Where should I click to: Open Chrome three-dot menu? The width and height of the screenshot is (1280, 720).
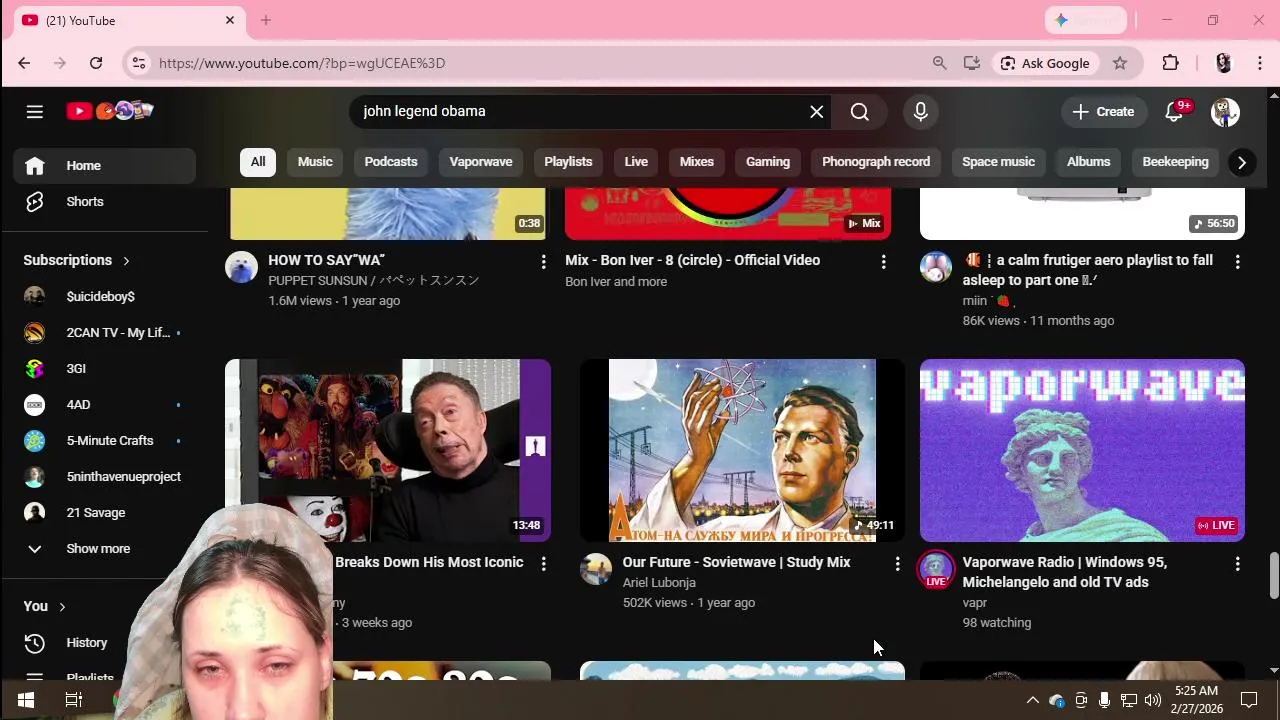[x=1259, y=63]
